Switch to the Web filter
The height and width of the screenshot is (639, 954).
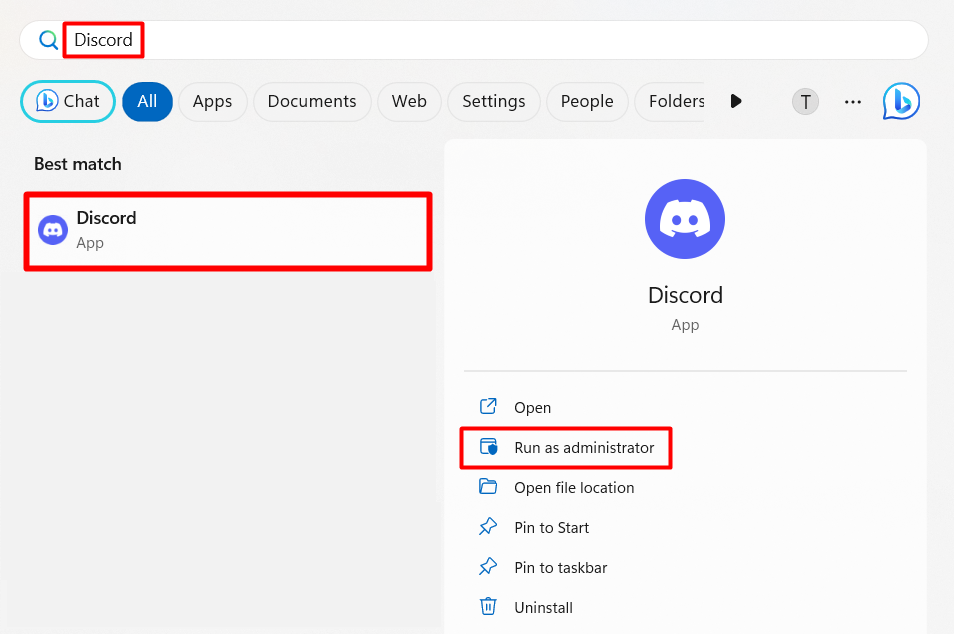coord(409,102)
